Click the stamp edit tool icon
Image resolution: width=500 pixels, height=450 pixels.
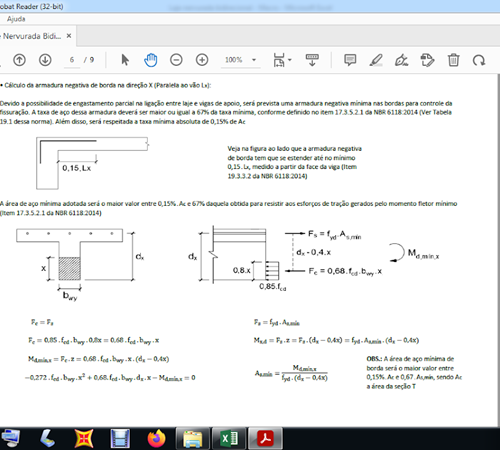(x=427, y=60)
